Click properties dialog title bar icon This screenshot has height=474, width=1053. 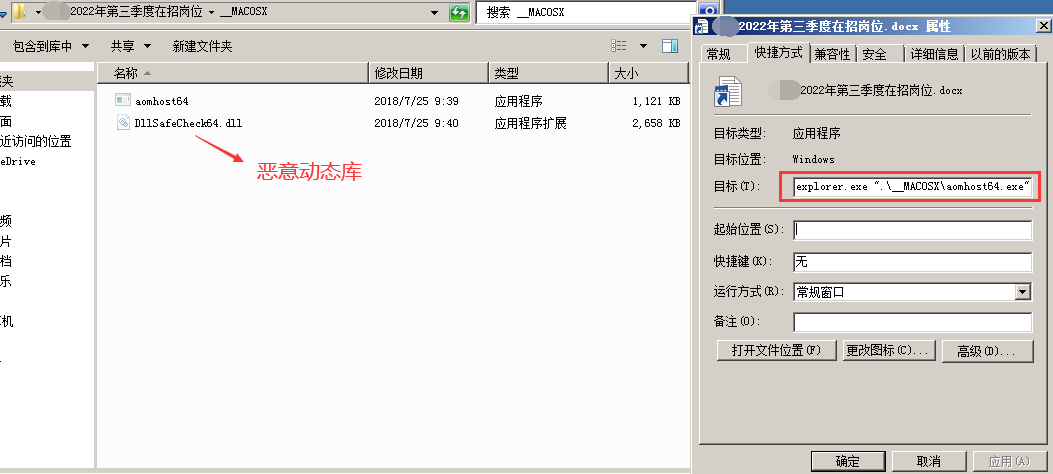(x=701, y=26)
